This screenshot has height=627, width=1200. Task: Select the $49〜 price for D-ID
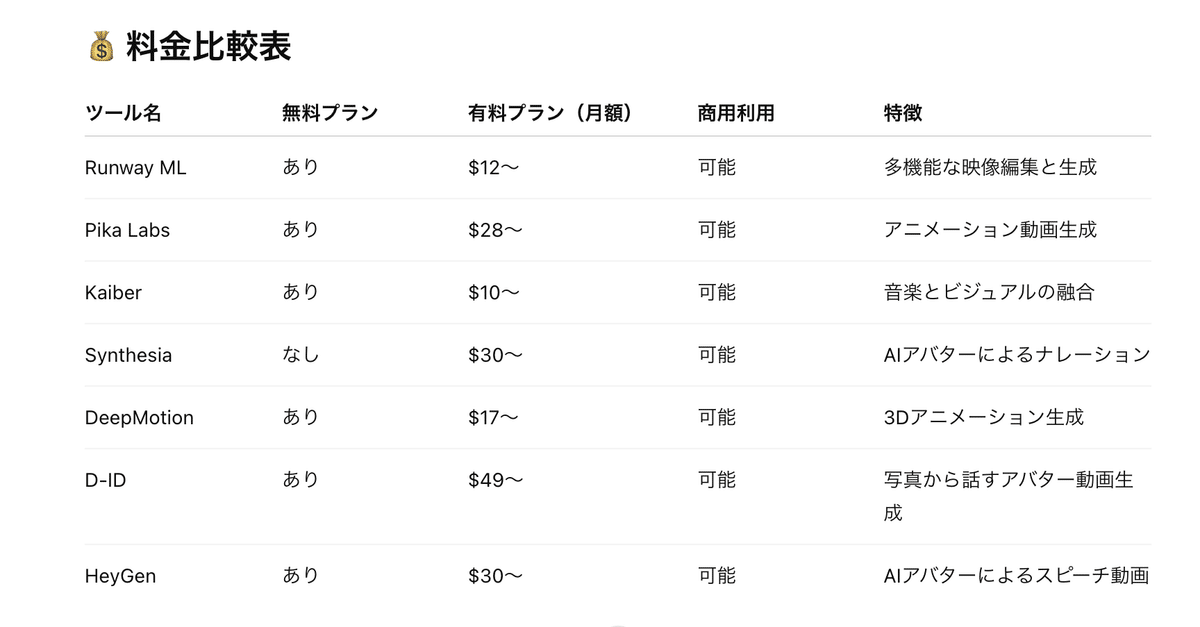pyautogui.click(x=495, y=480)
